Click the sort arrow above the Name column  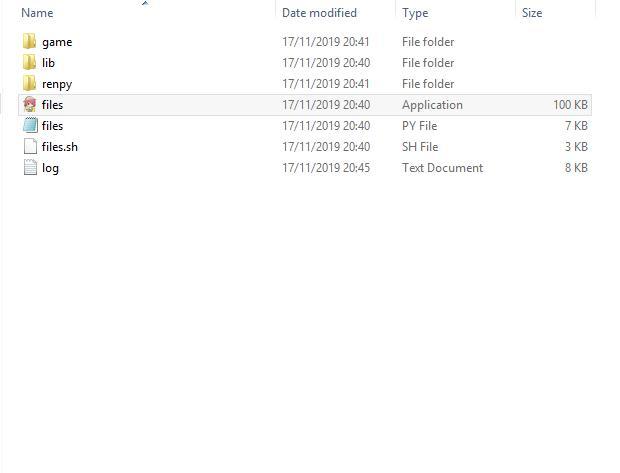point(145,4)
